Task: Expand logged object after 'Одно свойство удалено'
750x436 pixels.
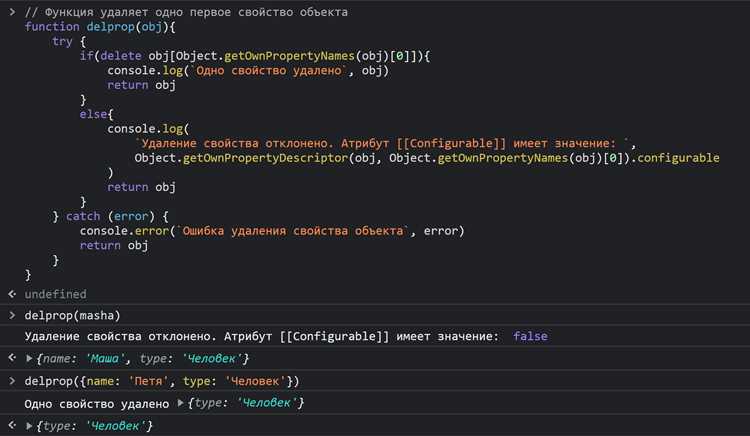Action: click(x=180, y=403)
